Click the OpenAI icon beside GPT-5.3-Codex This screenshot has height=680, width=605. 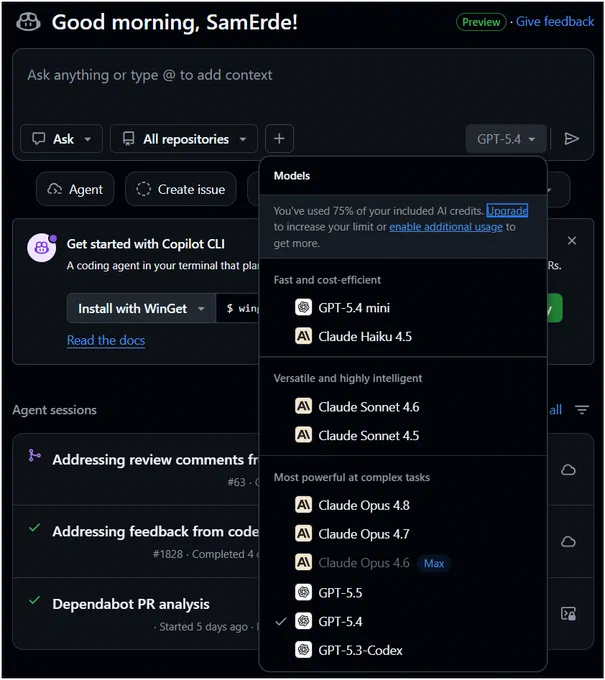[303, 650]
